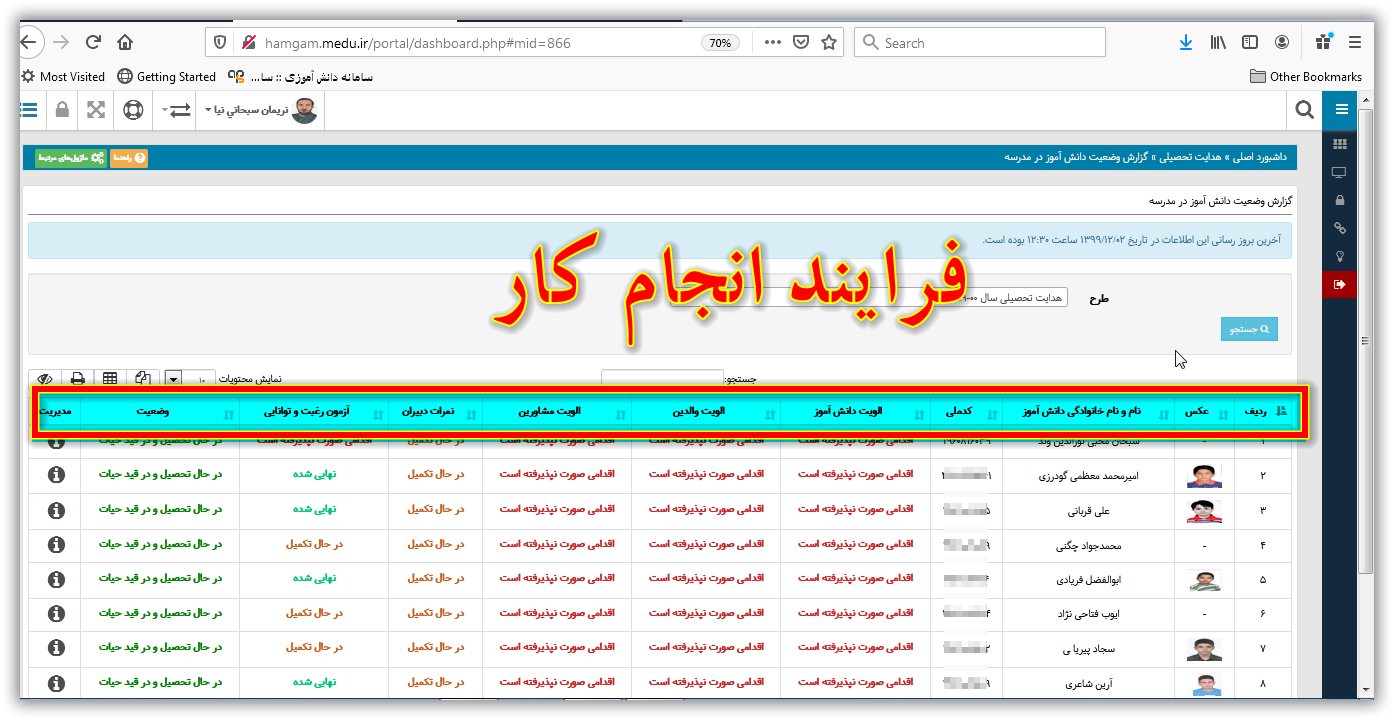This screenshot has height=720, width=1394.
Task: Open the monitor icon in right sidebar
Action: point(1340,172)
